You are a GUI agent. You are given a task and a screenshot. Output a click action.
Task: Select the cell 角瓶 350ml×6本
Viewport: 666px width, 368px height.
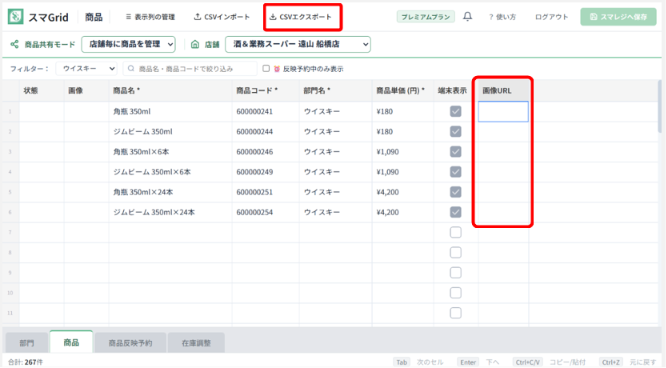tap(170, 152)
